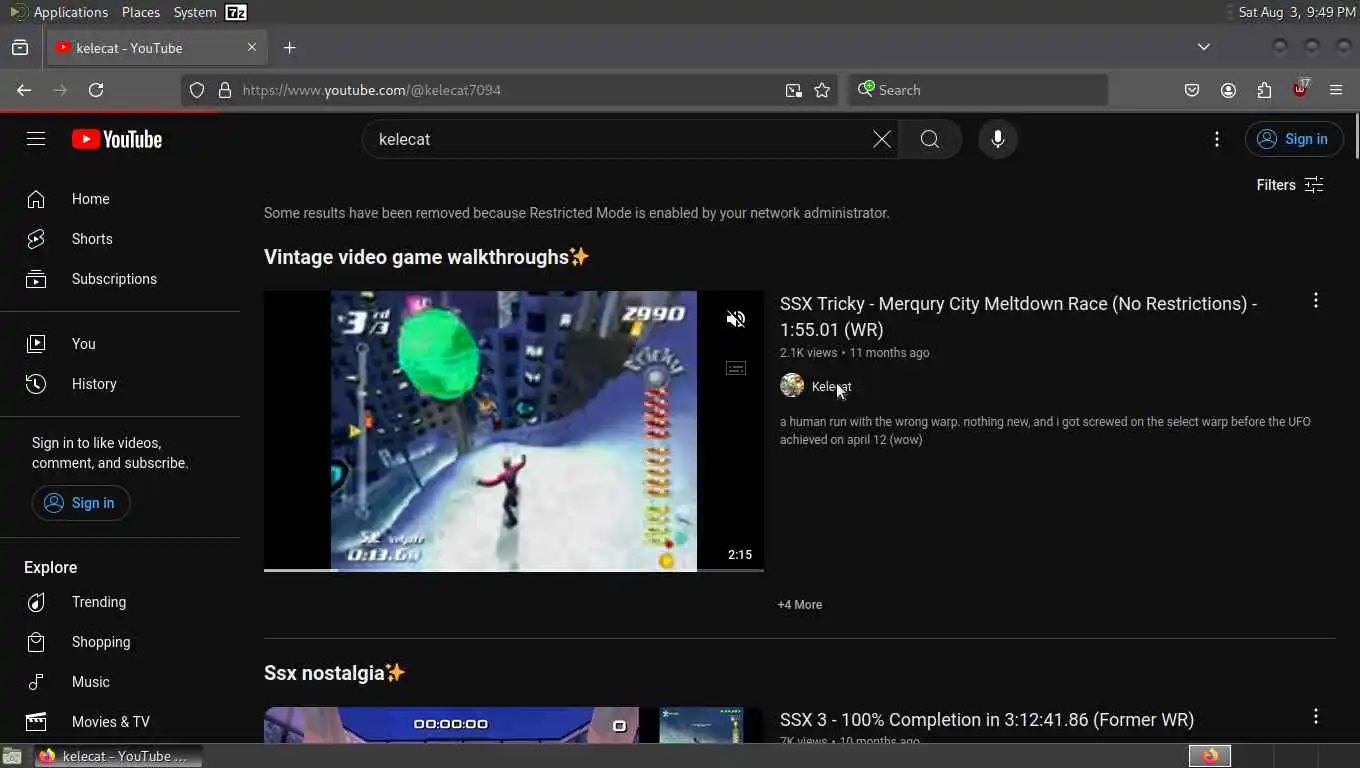
Task: Open the Music explore page
Action: pos(120,682)
